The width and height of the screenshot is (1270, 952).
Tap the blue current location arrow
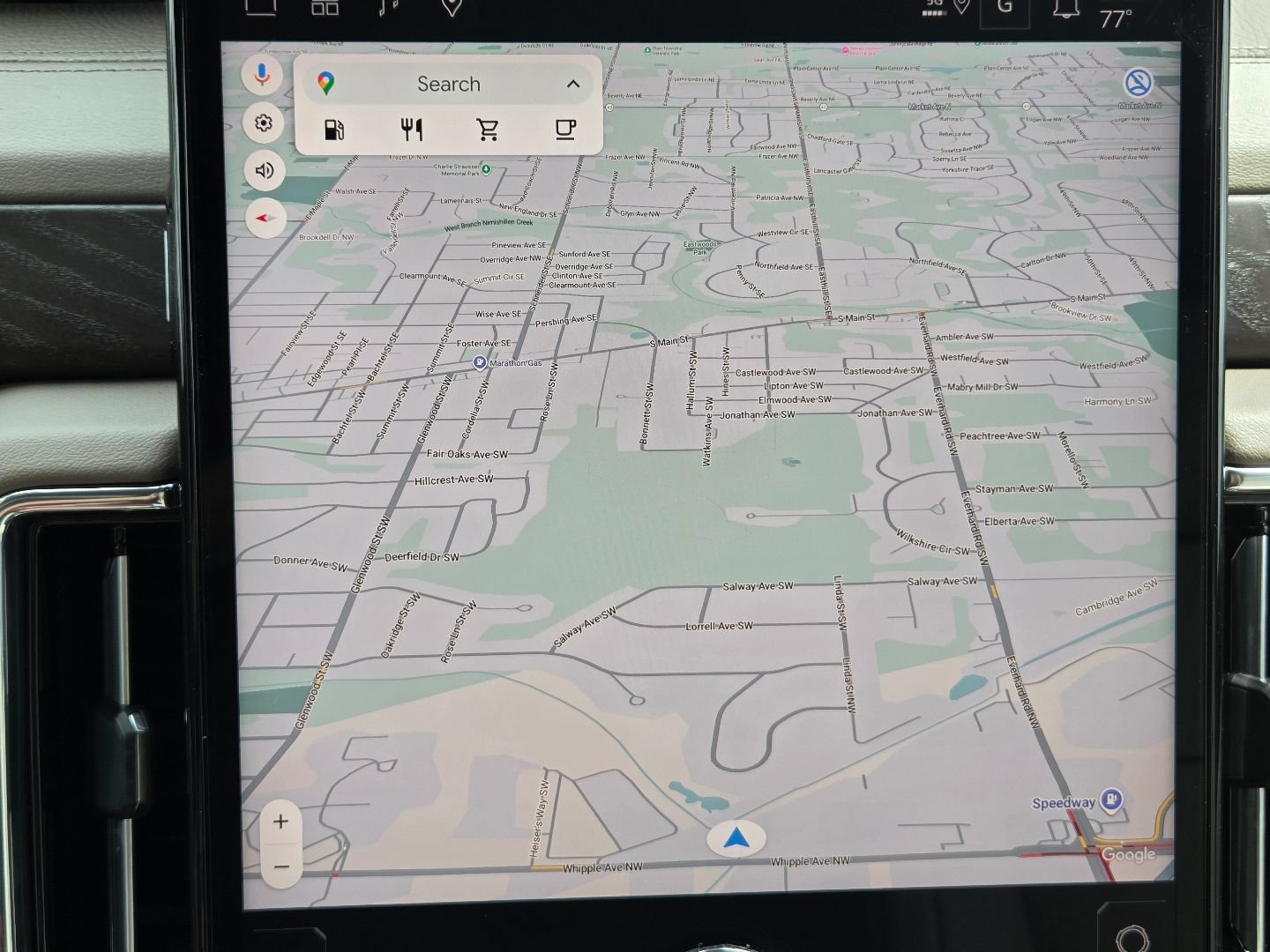click(x=736, y=838)
